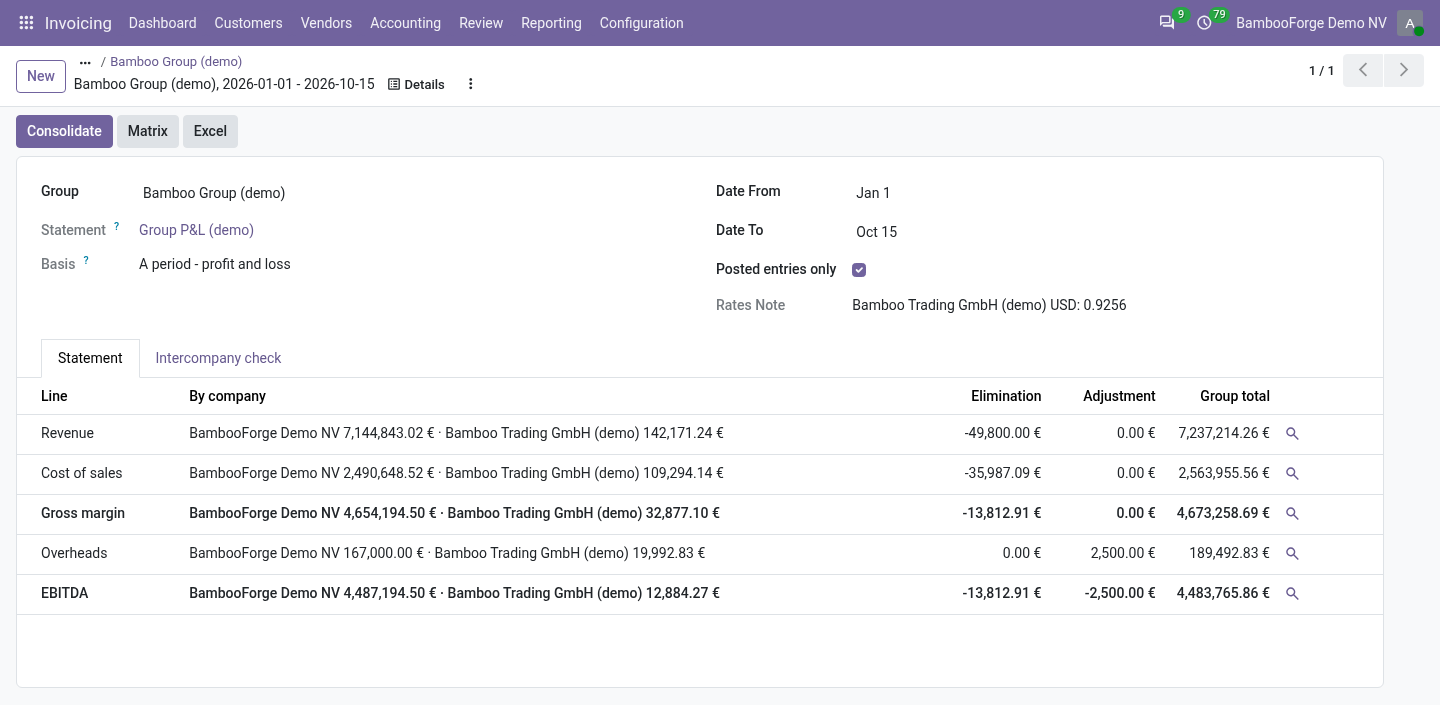
Task: Open the record actions kebab menu
Action: coord(471,84)
